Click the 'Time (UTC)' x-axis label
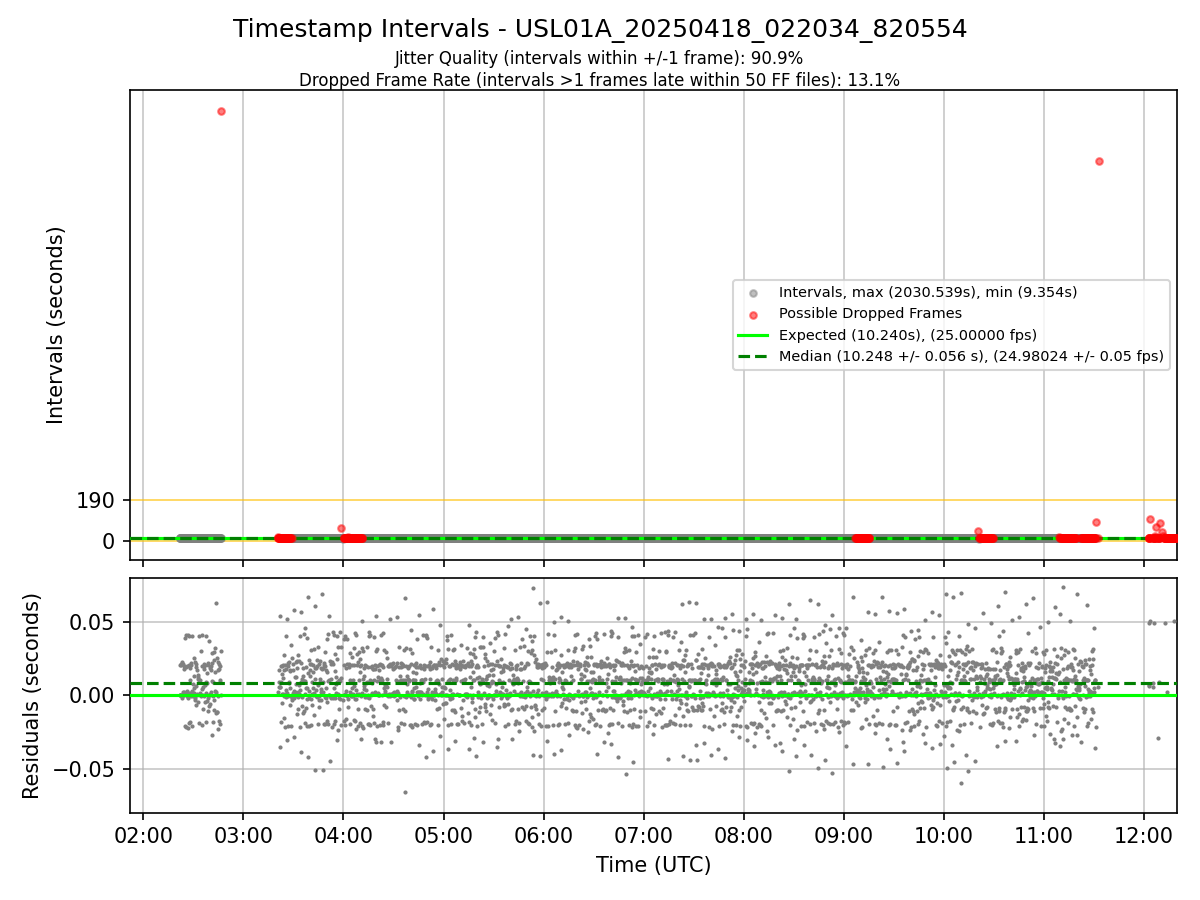Screen dimensions: 1200x900 [654, 865]
